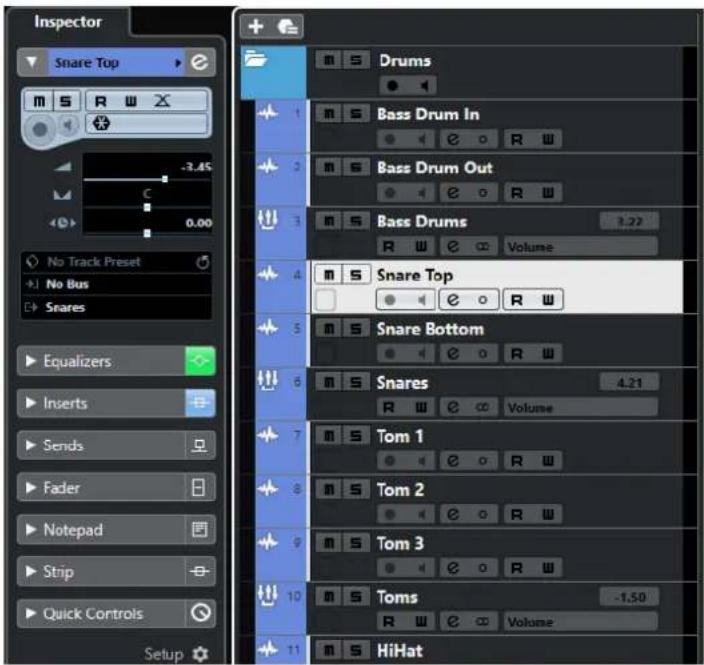
Task: Click the Snares group channel mixer icon
Action: [x=268, y=381]
